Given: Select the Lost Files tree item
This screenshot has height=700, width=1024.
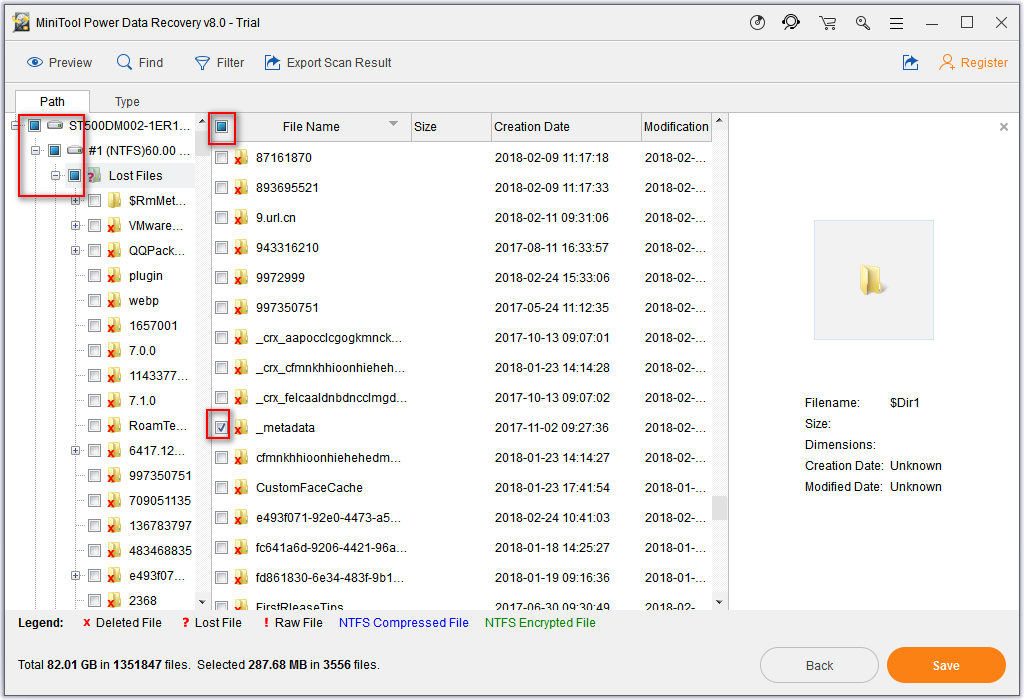Looking at the screenshot, I should pos(136,175).
